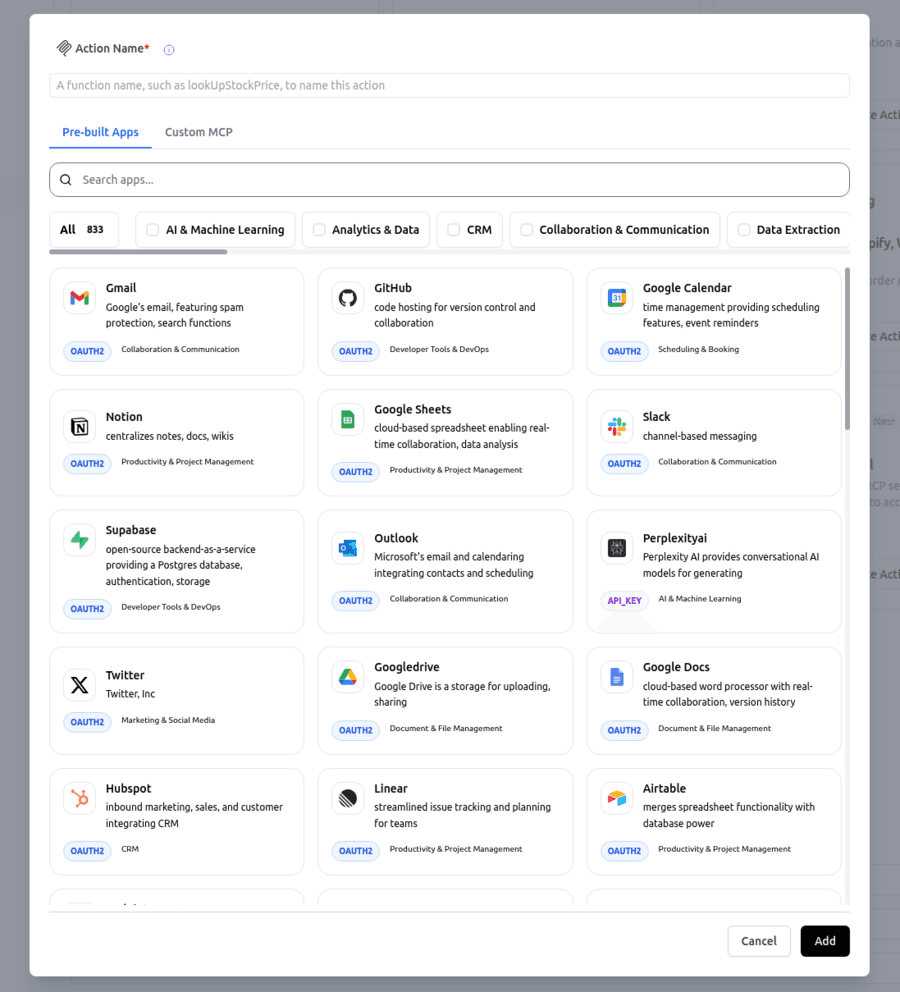Viewport: 900px width, 992px height.
Task: Click the GitHub logo icon
Action: point(348,297)
